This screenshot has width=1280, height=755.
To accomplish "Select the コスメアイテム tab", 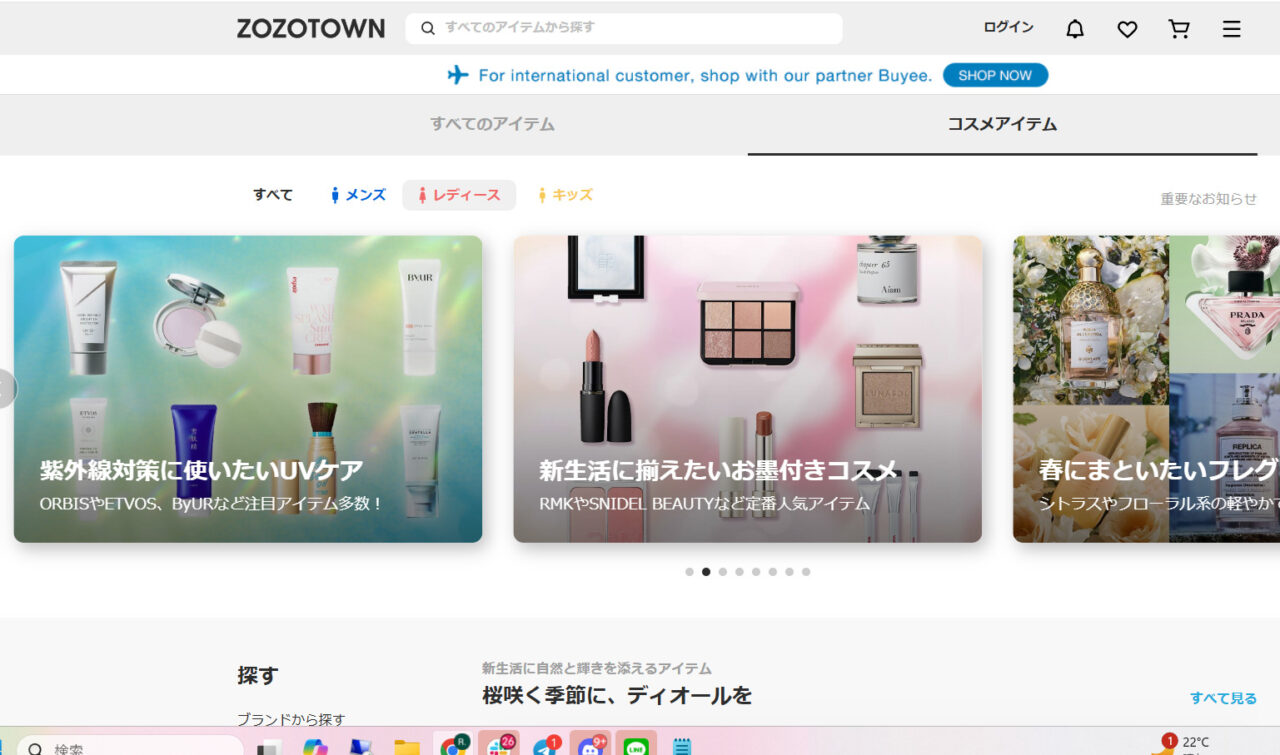I will [1002, 124].
